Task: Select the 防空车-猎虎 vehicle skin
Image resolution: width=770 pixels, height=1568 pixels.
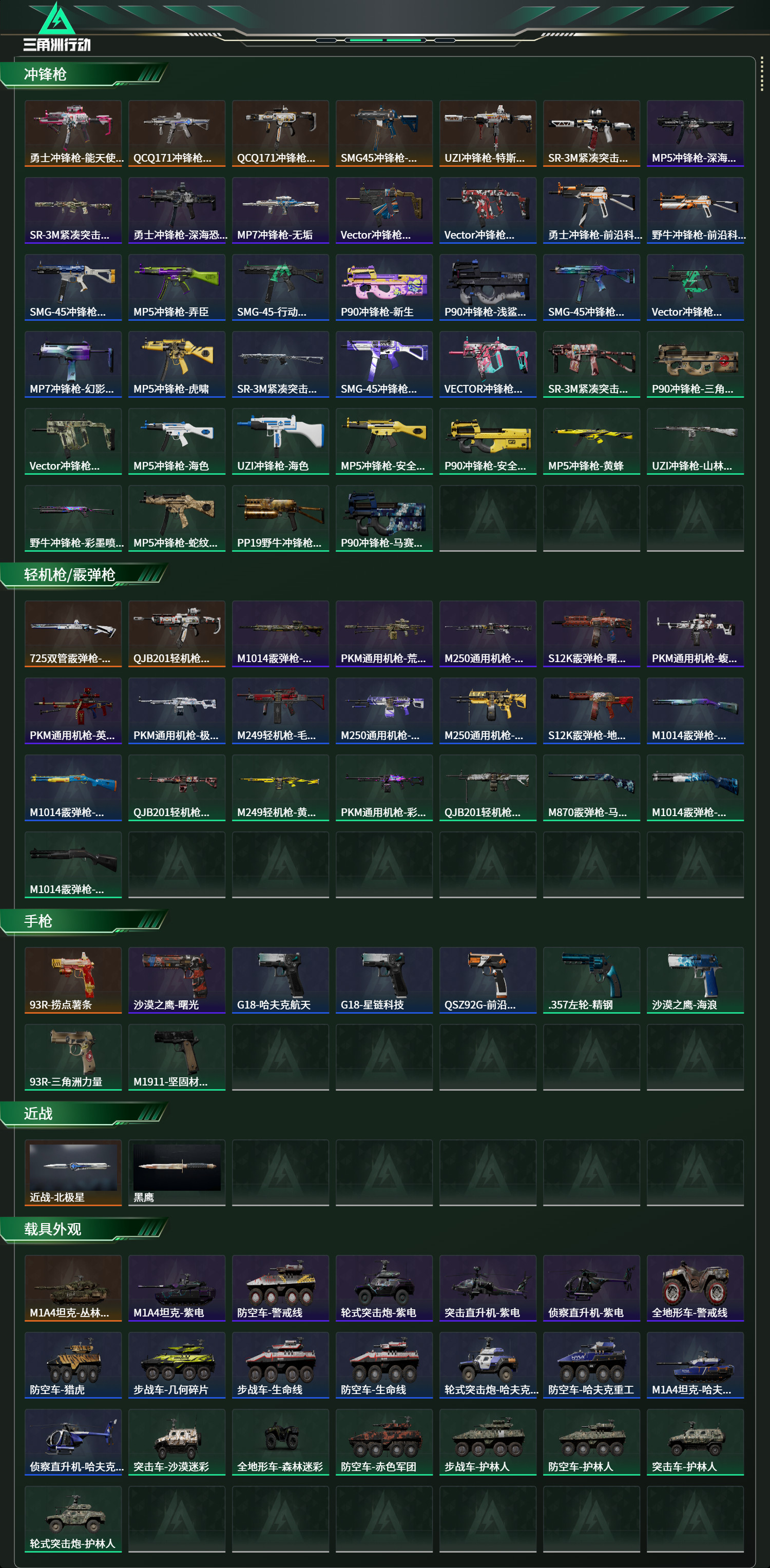Action: pos(73,1365)
